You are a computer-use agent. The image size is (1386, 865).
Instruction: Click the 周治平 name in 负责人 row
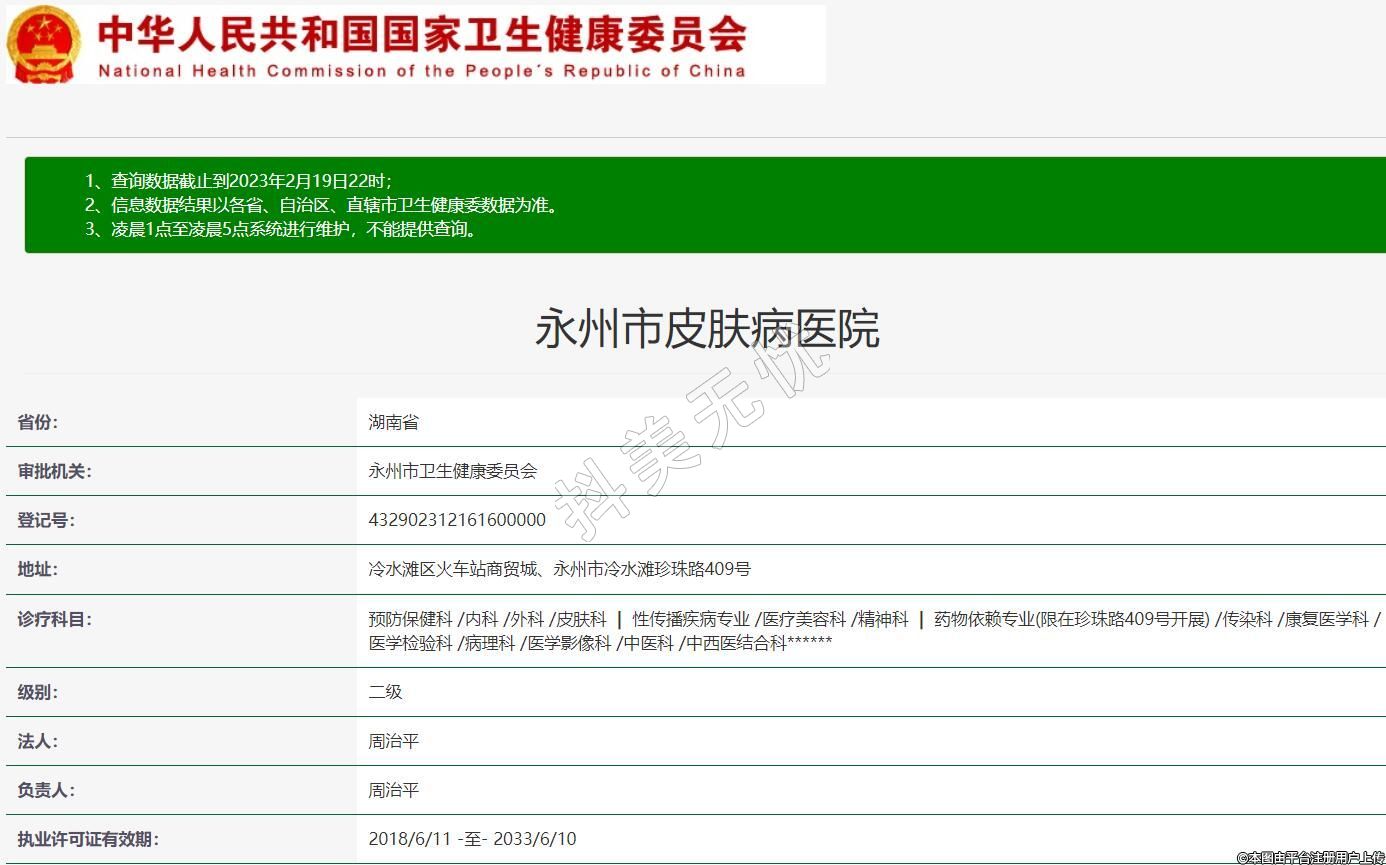pyautogui.click(x=393, y=790)
